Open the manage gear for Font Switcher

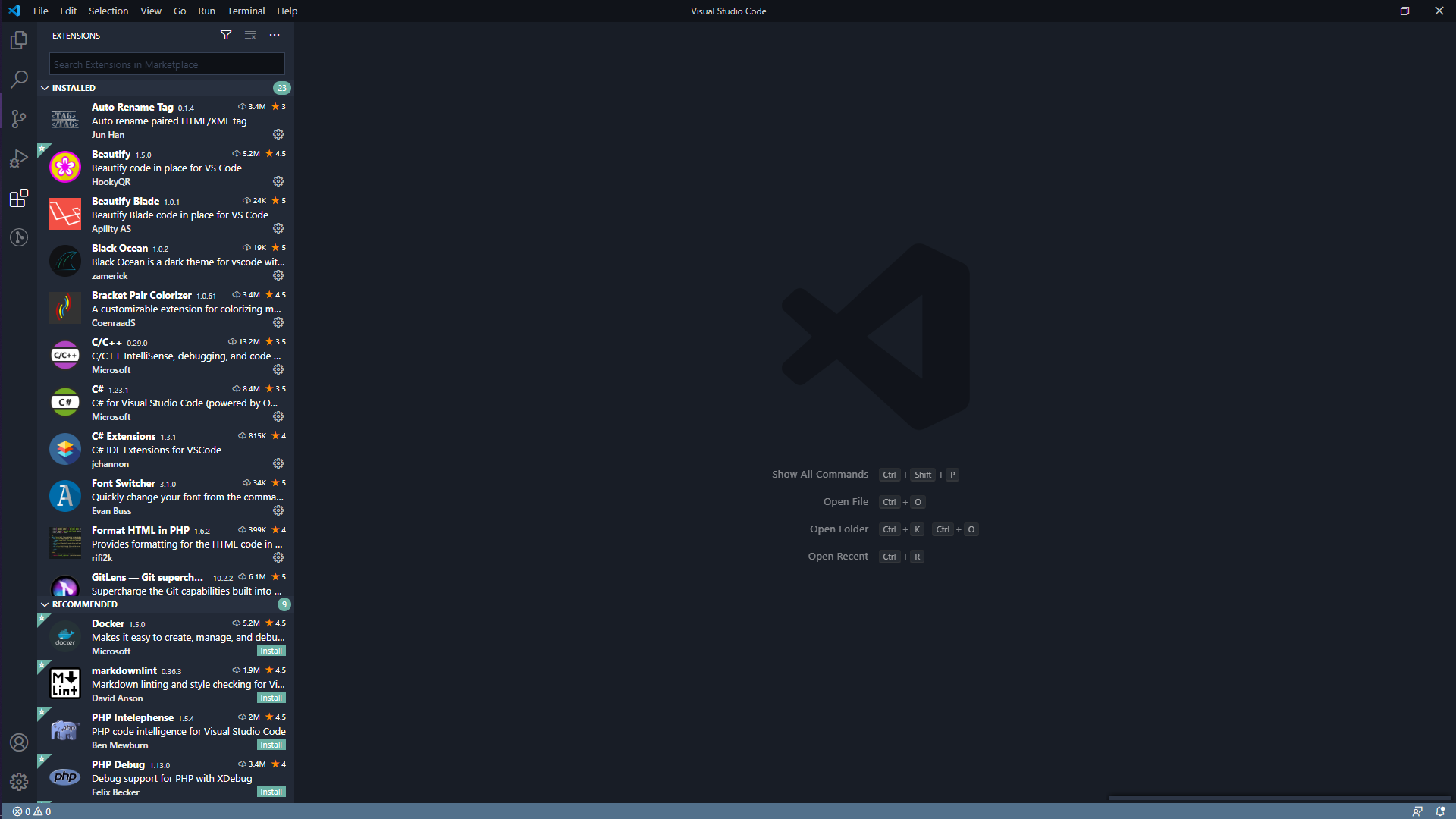(278, 510)
